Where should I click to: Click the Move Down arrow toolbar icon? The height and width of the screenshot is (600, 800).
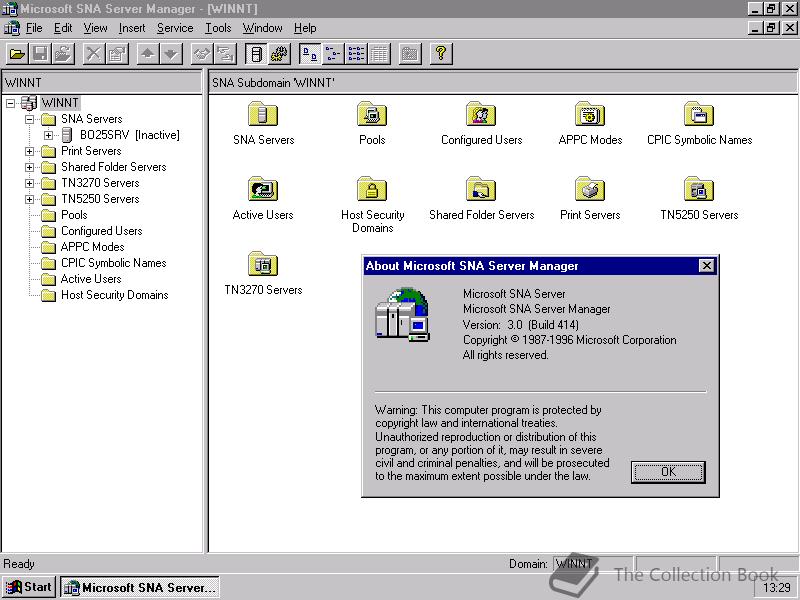(171, 54)
